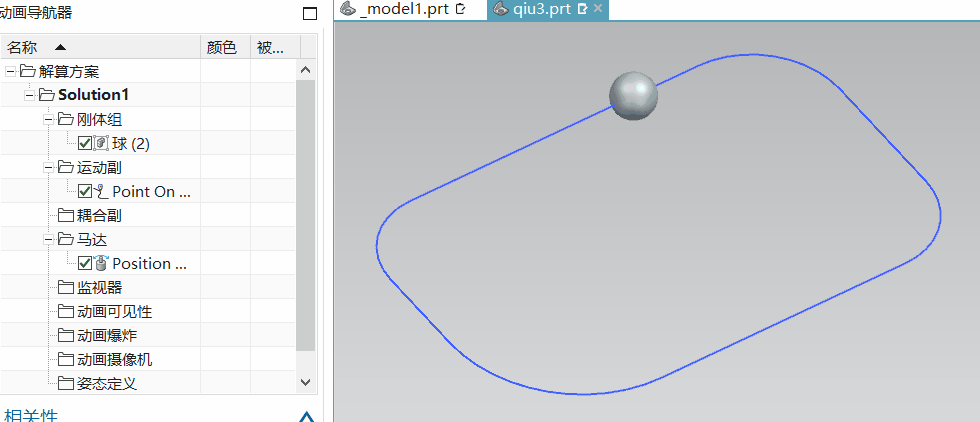Click the 动画可见性 tree label
The height and width of the screenshot is (422, 980).
[x=114, y=311]
